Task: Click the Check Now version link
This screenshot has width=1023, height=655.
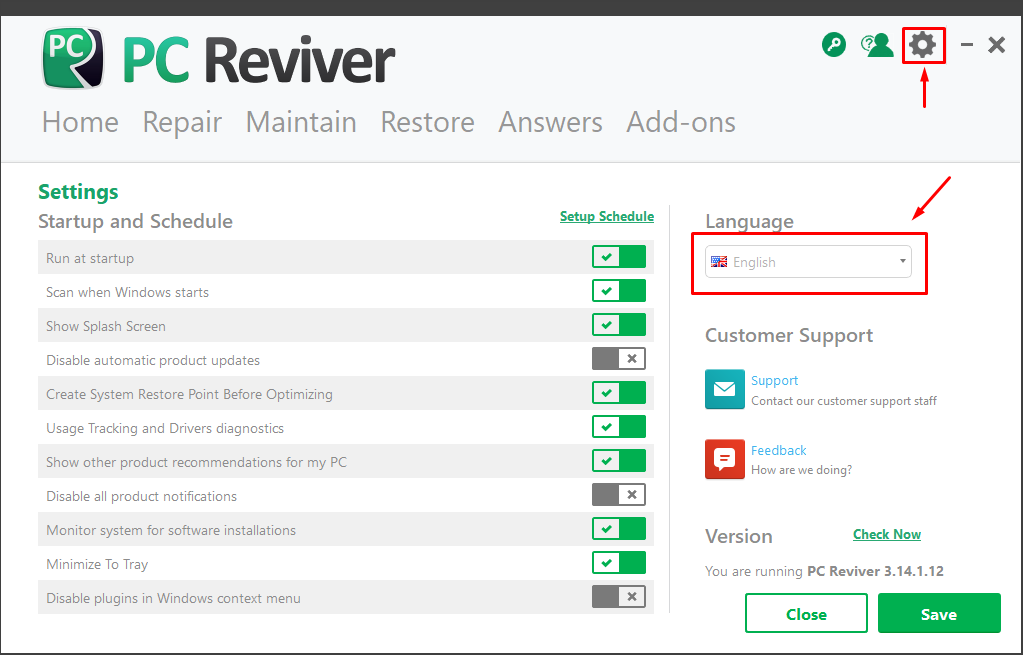Action: [x=887, y=534]
